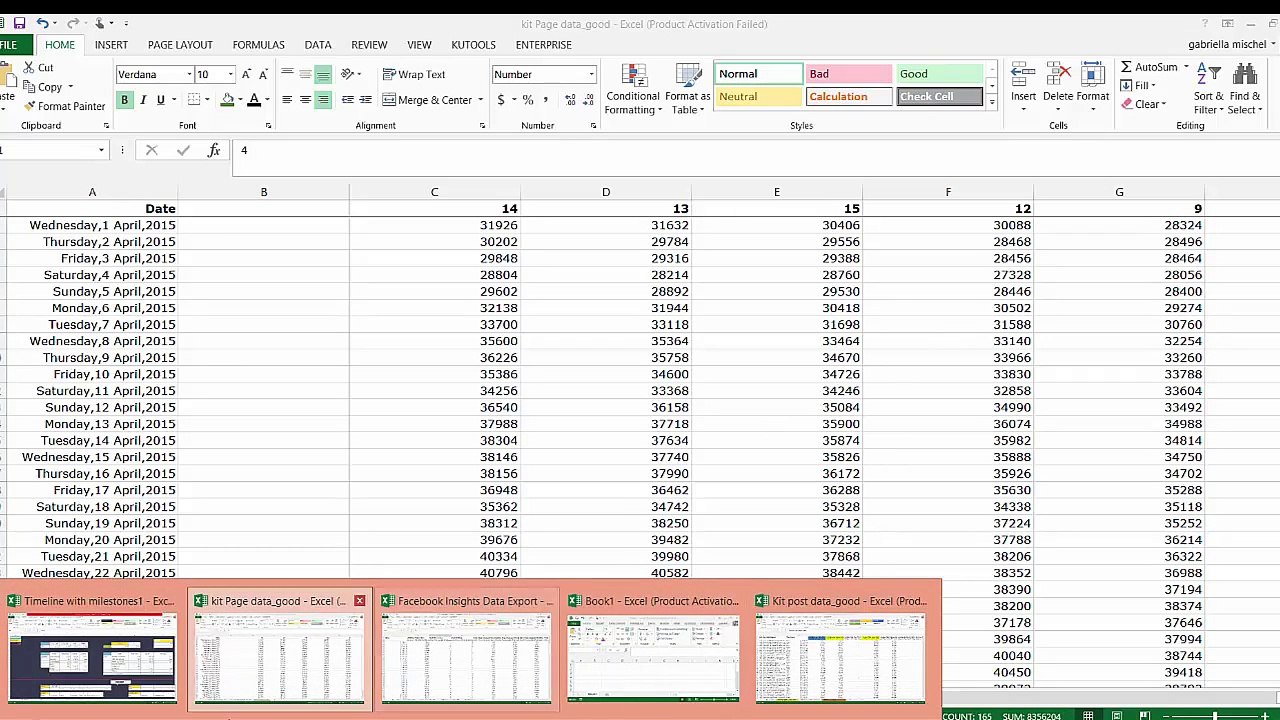Toggle Underline formatting
This screenshot has height=720, width=1280.
(x=160, y=100)
